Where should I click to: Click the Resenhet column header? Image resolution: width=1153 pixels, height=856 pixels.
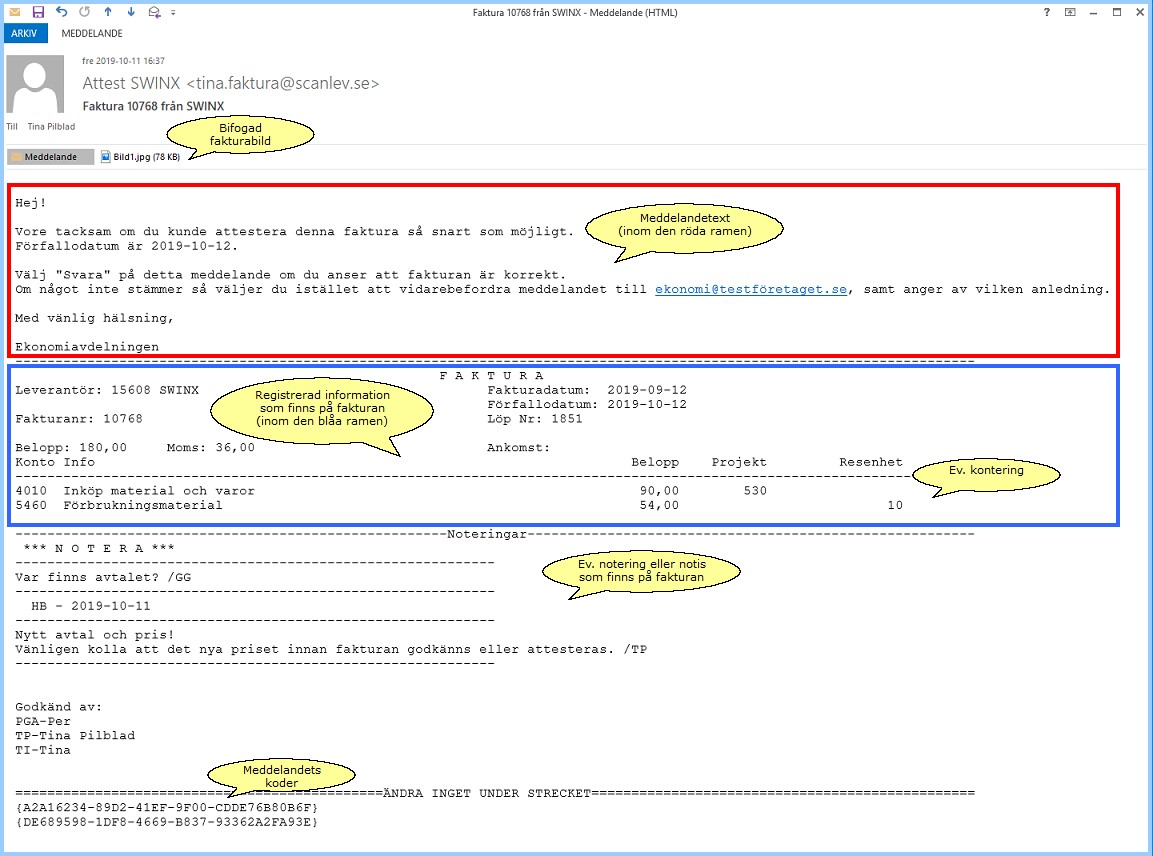click(871, 462)
